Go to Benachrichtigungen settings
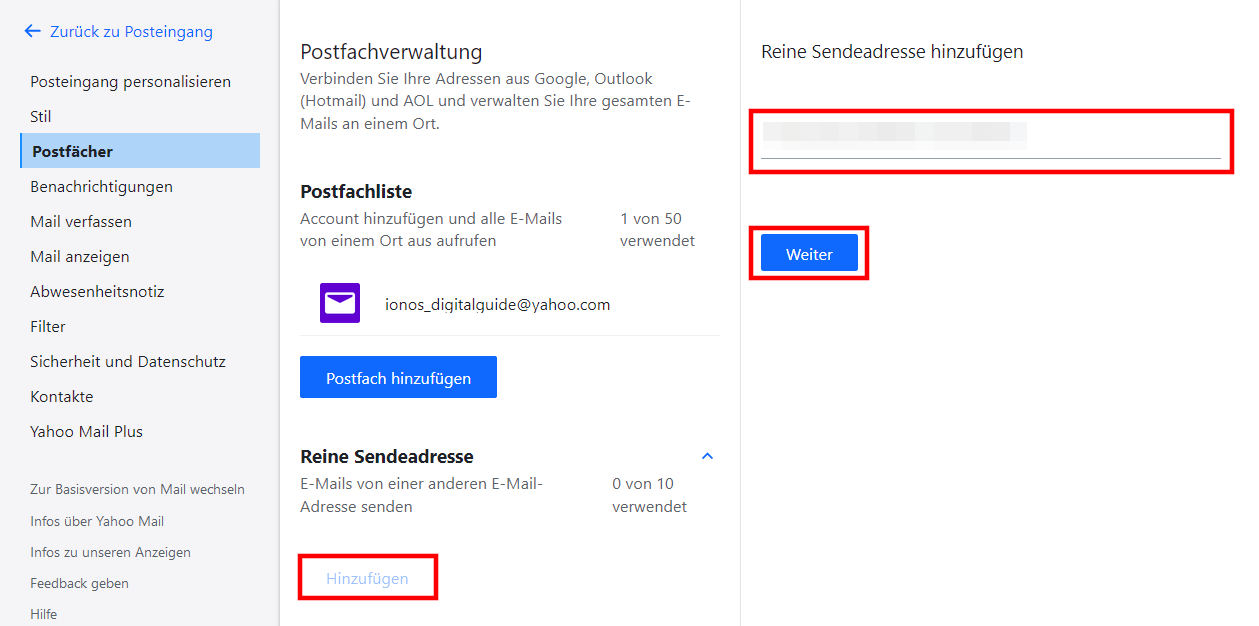Viewport: 1259px width, 626px height. (x=102, y=187)
